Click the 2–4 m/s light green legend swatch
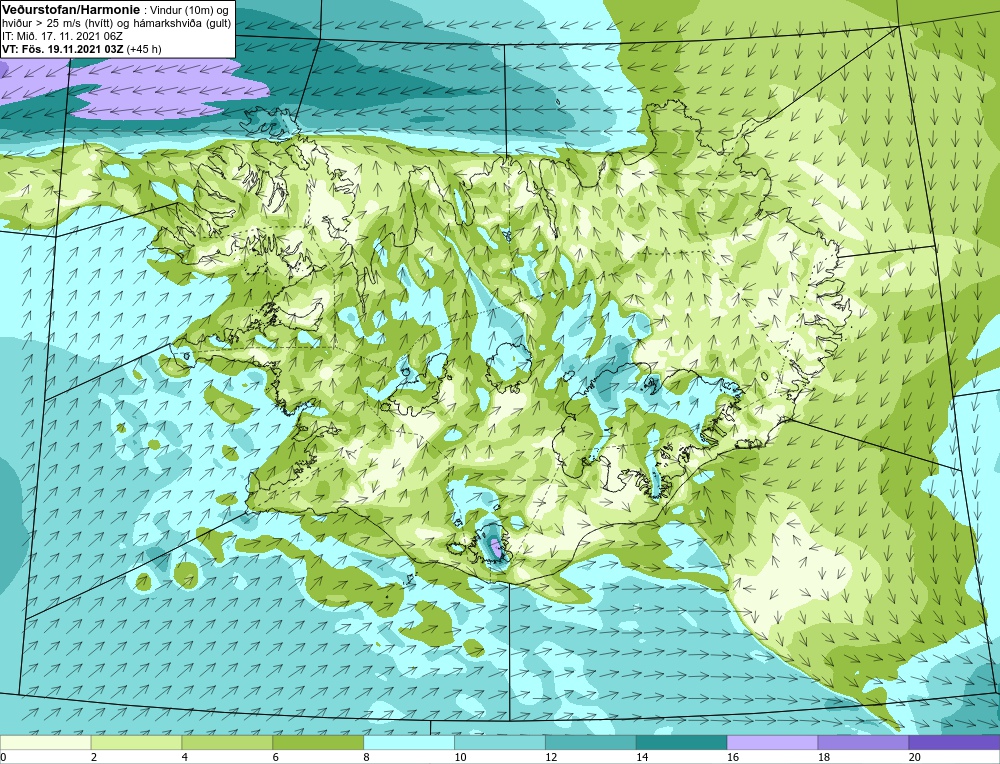This screenshot has width=1000, height=764. click(x=136, y=742)
